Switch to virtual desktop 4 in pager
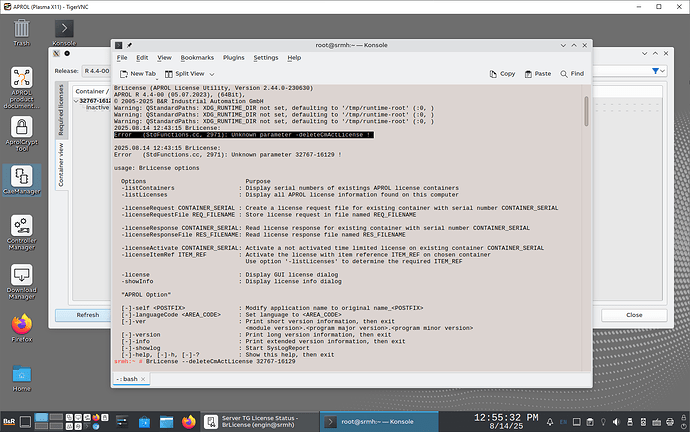Viewport: 690px width, 432px height. [56, 426]
